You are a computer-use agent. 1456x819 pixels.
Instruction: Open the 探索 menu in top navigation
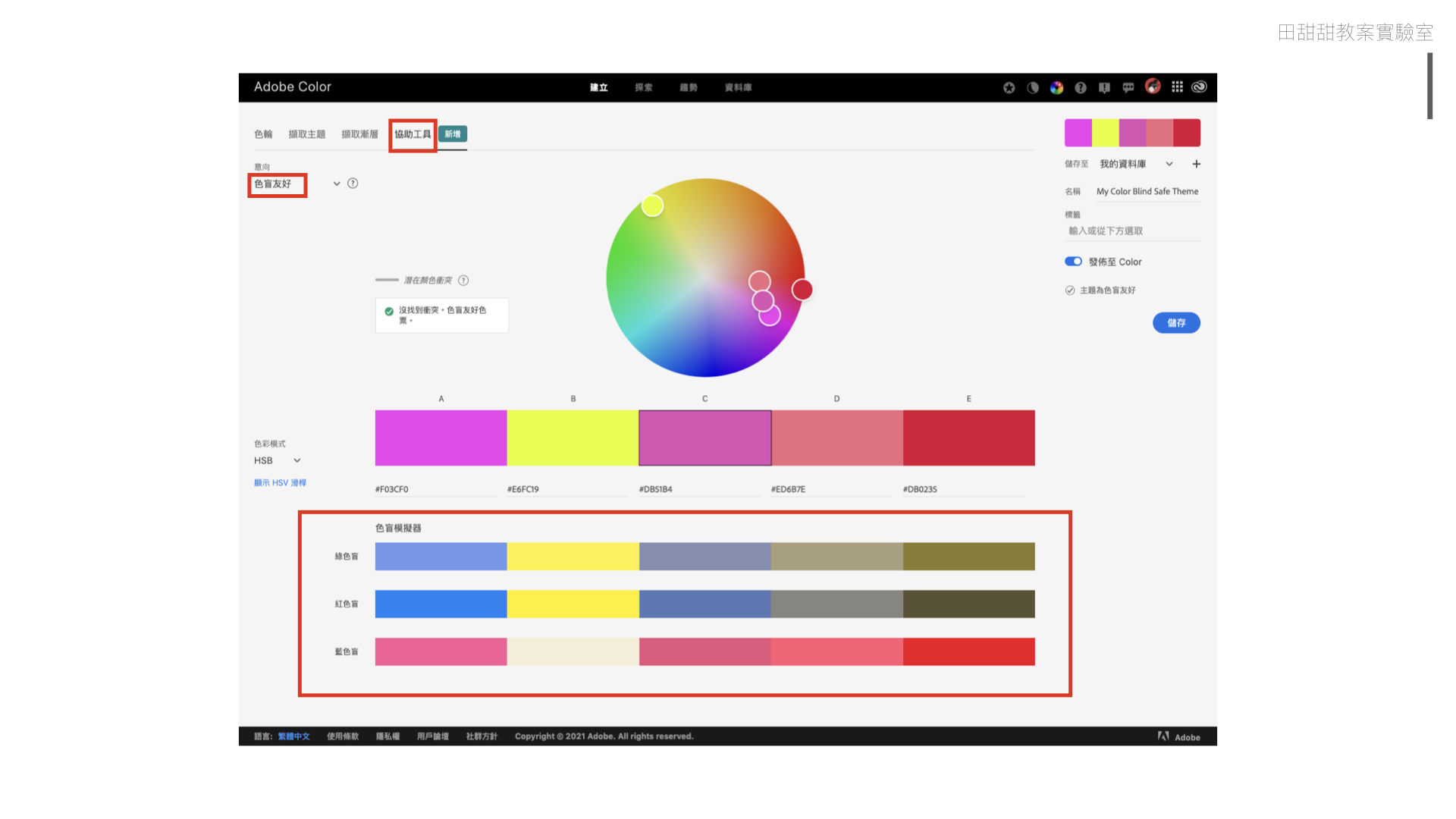pyautogui.click(x=643, y=88)
